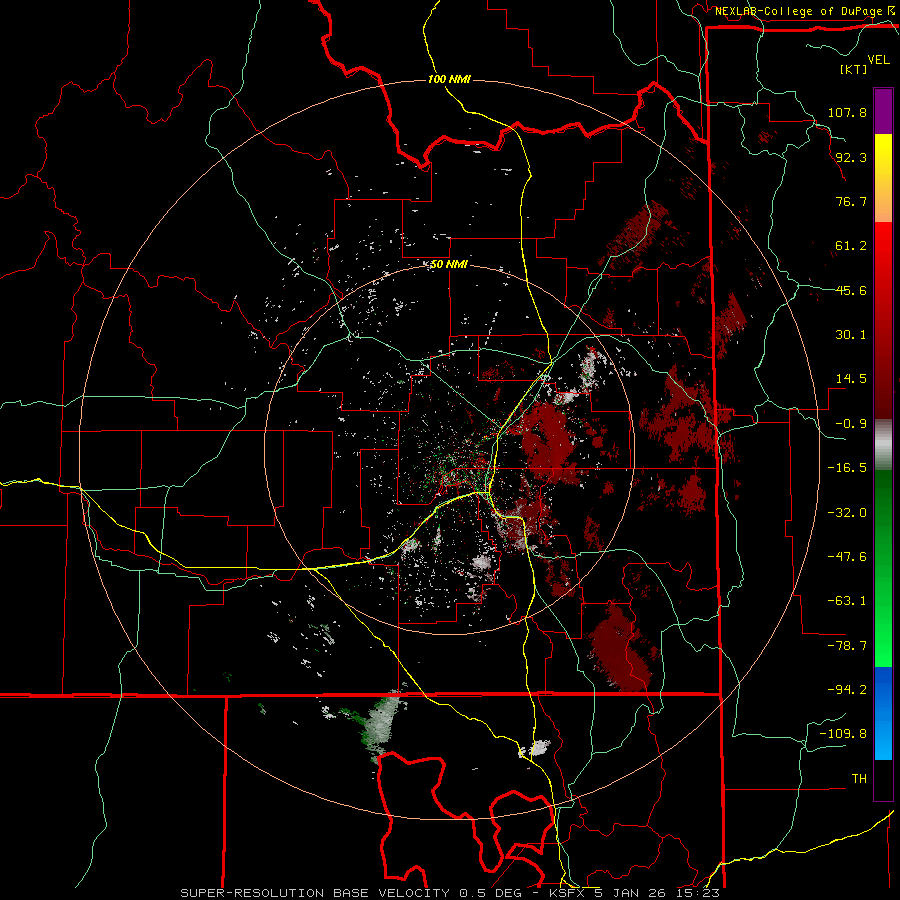Image resolution: width=900 pixels, height=900 pixels.
Task: Select the -16.5 velocity legend value
Action: click(847, 468)
